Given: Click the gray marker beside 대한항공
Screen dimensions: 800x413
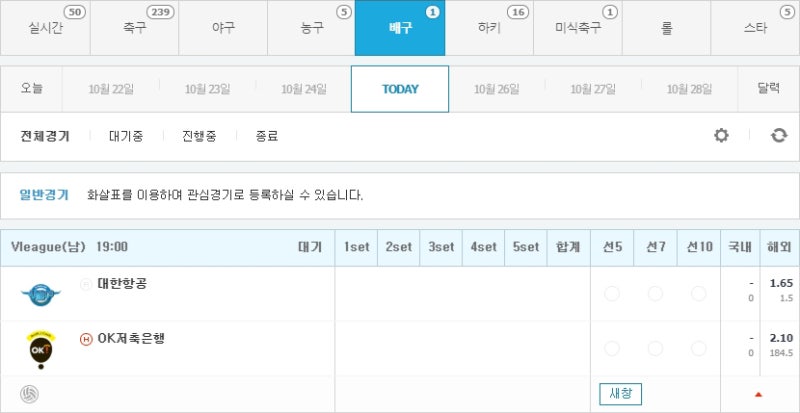Looking at the screenshot, I should tap(86, 284).
